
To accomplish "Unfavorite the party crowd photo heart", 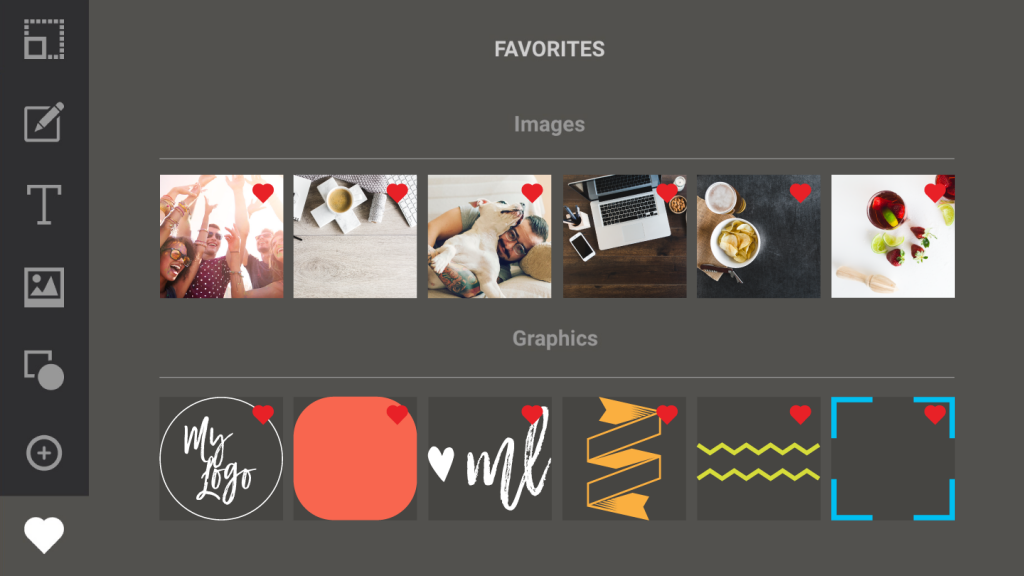I will 263,193.
